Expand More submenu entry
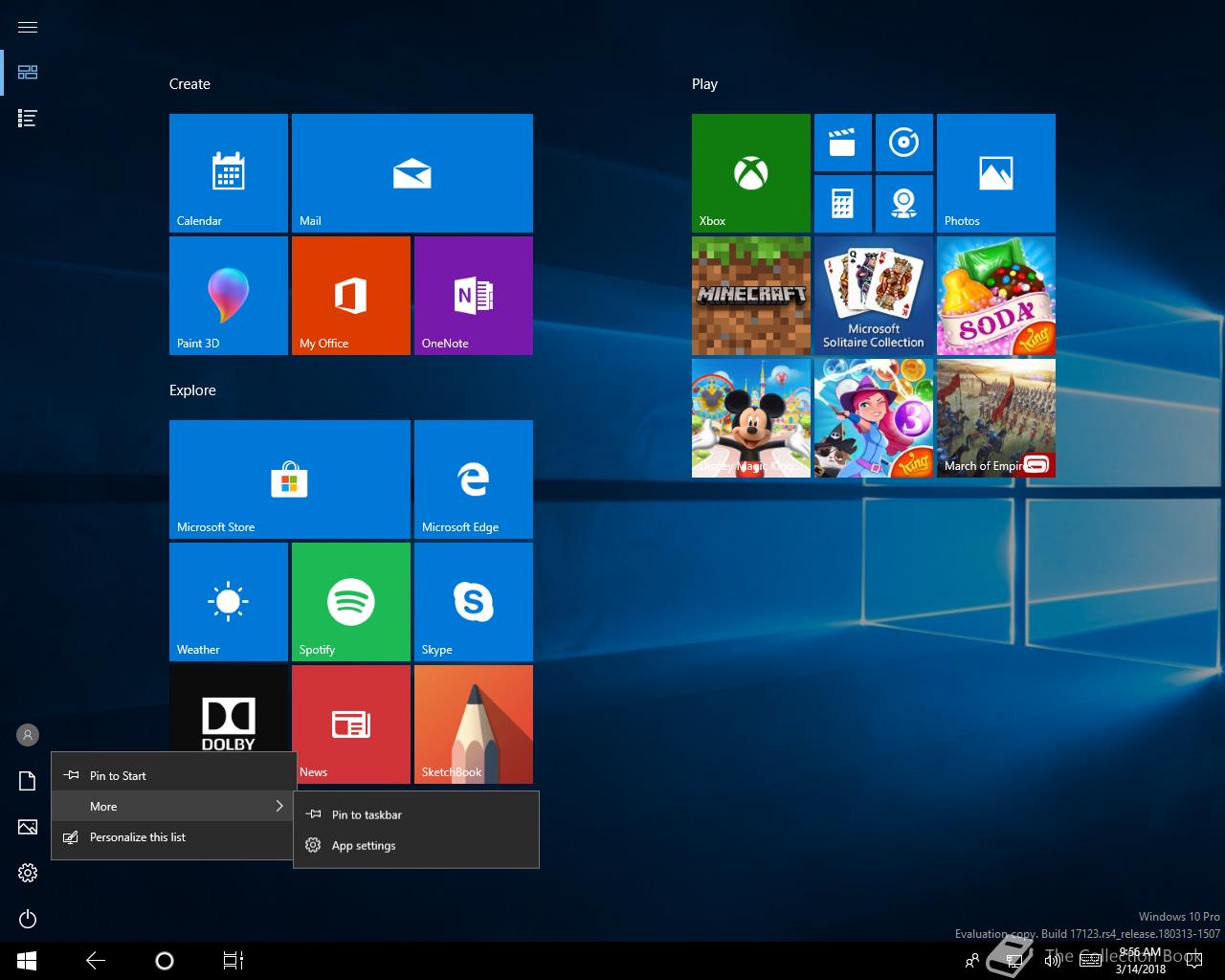This screenshot has height=980, width=1225. (x=173, y=806)
